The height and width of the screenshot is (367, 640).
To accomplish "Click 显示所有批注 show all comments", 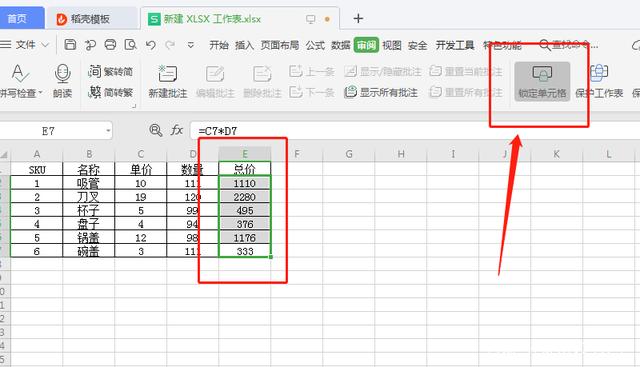I will point(381,93).
